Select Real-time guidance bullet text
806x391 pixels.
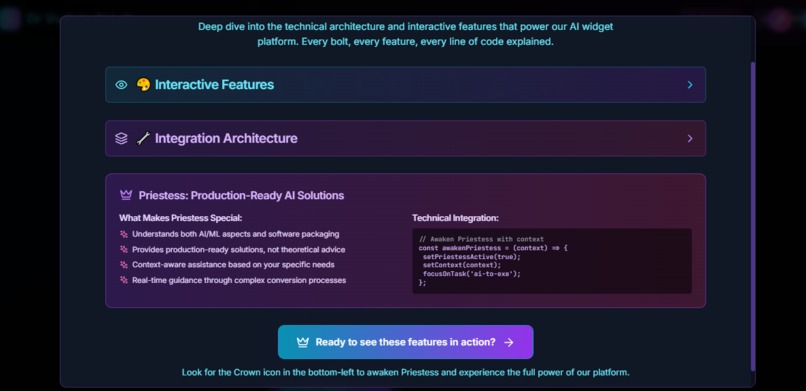(239, 281)
